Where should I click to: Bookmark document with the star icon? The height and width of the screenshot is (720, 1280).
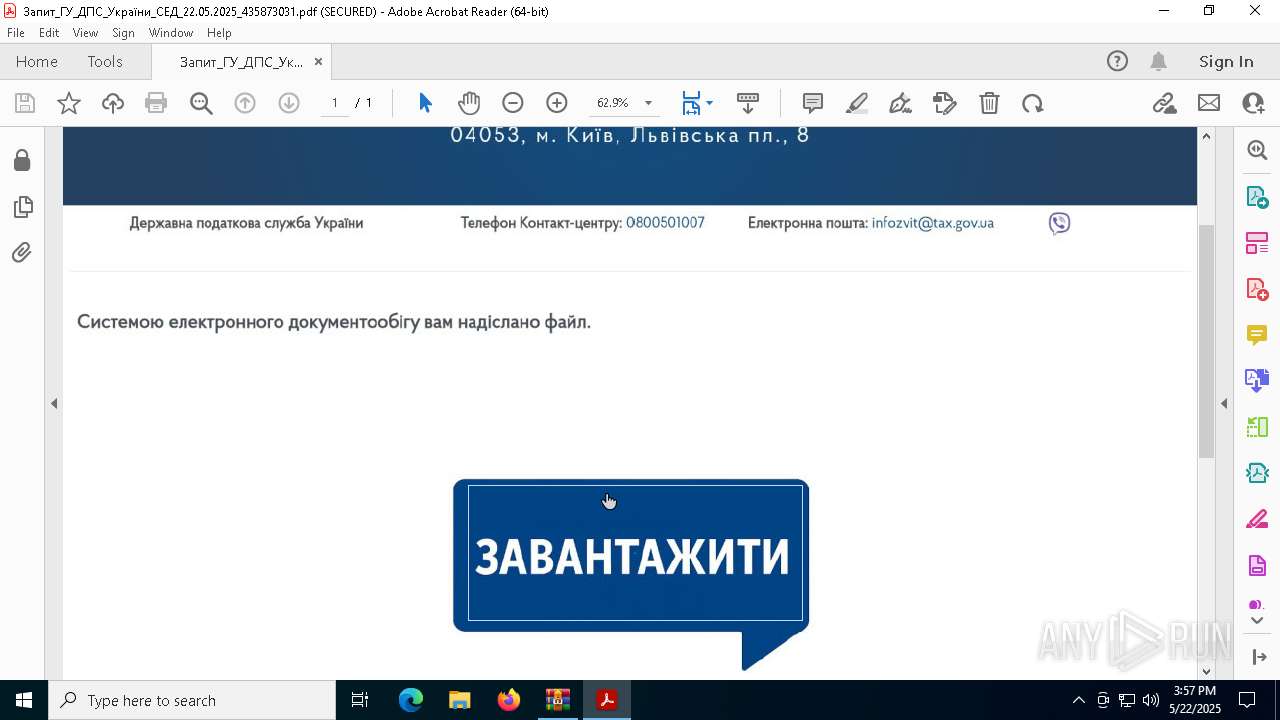pos(69,103)
